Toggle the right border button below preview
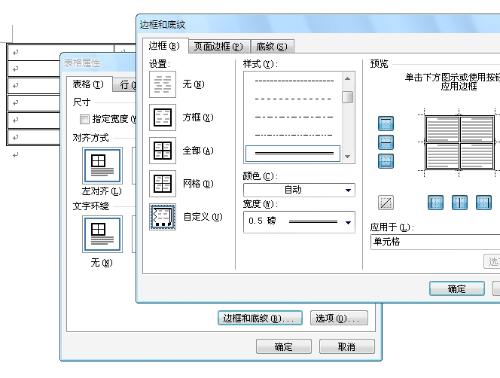The height and width of the screenshot is (378, 500). click(x=484, y=202)
